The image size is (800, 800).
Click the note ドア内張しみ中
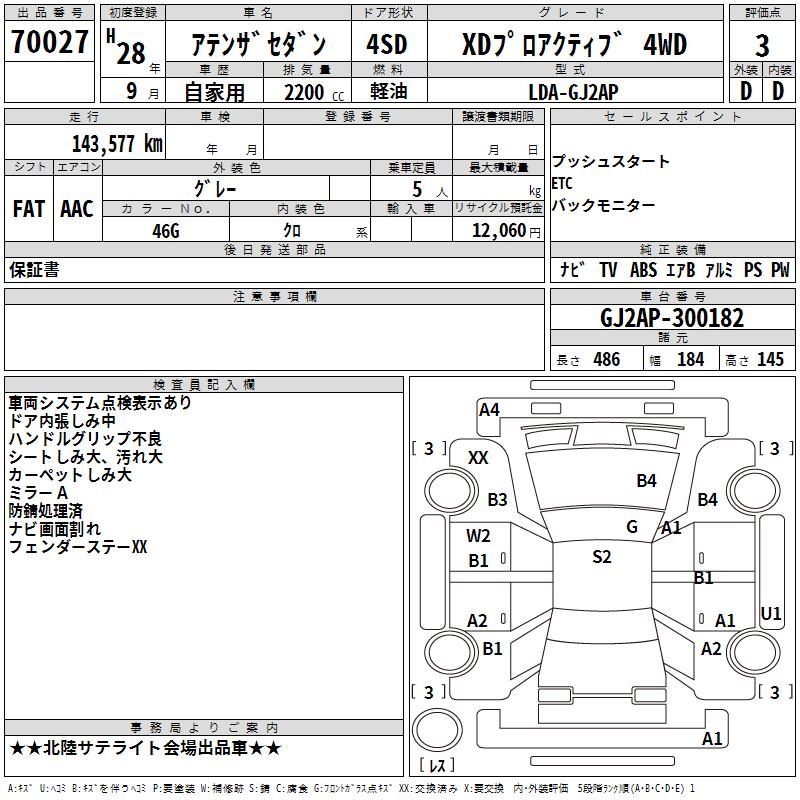[62, 421]
